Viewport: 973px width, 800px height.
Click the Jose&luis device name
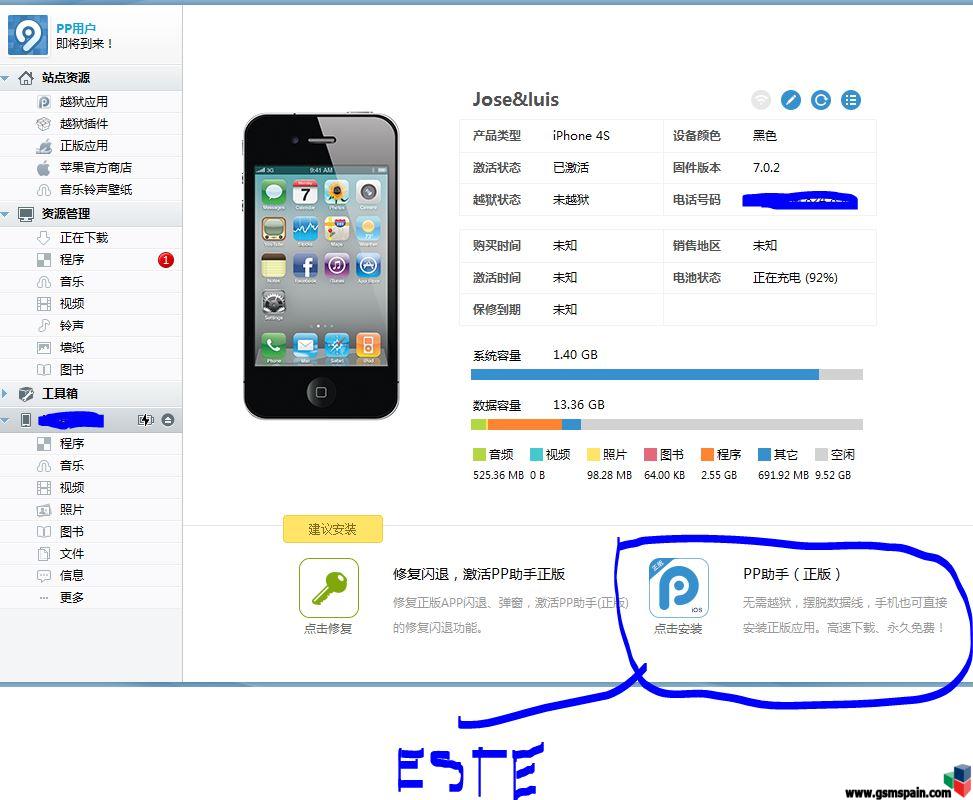click(x=516, y=99)
